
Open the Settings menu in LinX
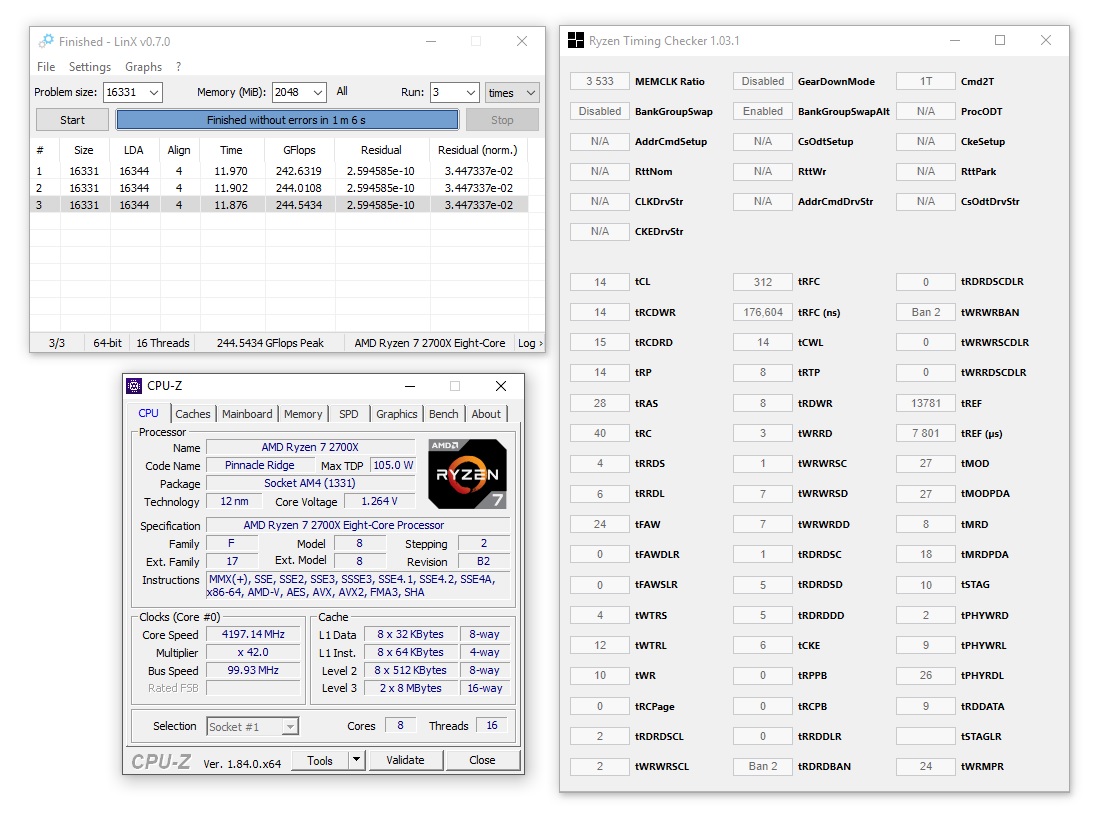[89, 67]
